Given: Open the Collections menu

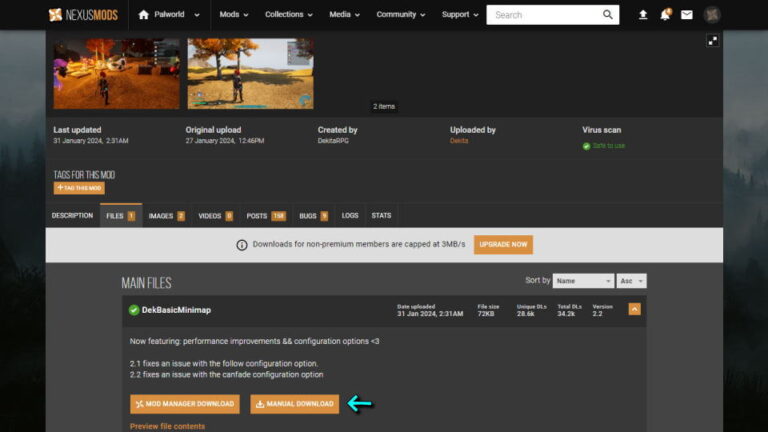Looking at the screenshot, I should [288, 15].
